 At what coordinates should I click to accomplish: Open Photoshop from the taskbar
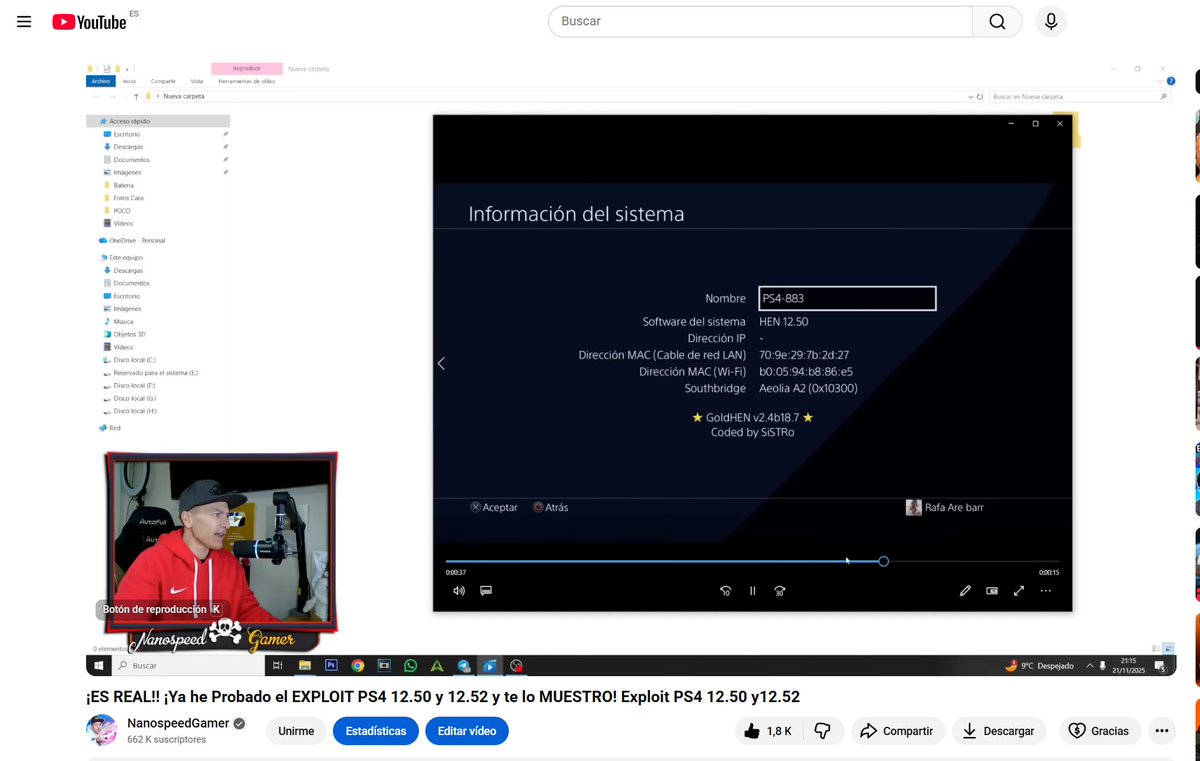[x=331, y=665]
